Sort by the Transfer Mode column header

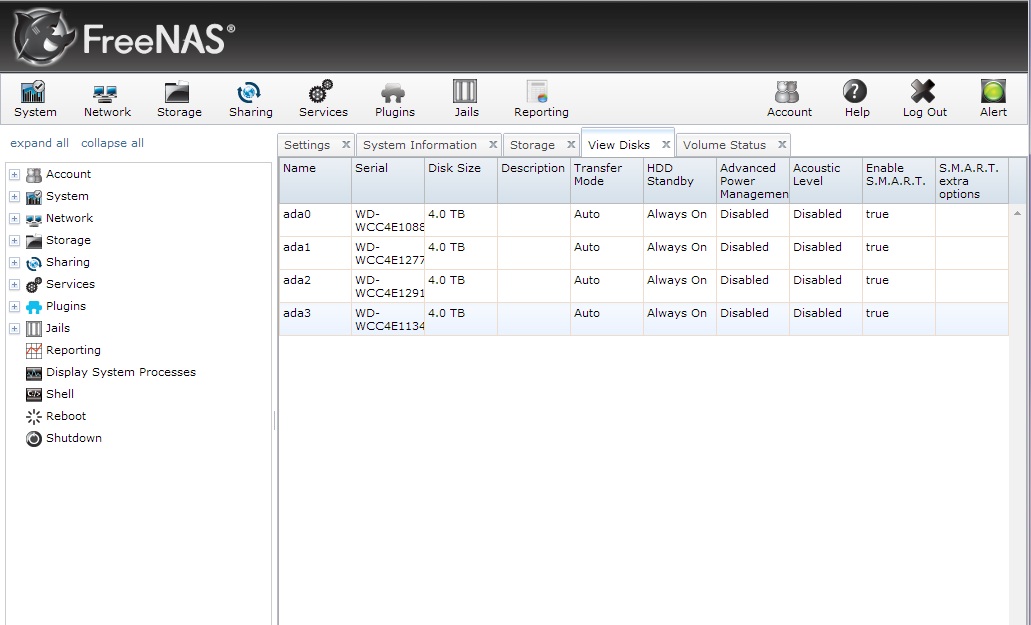click(607, 180)
